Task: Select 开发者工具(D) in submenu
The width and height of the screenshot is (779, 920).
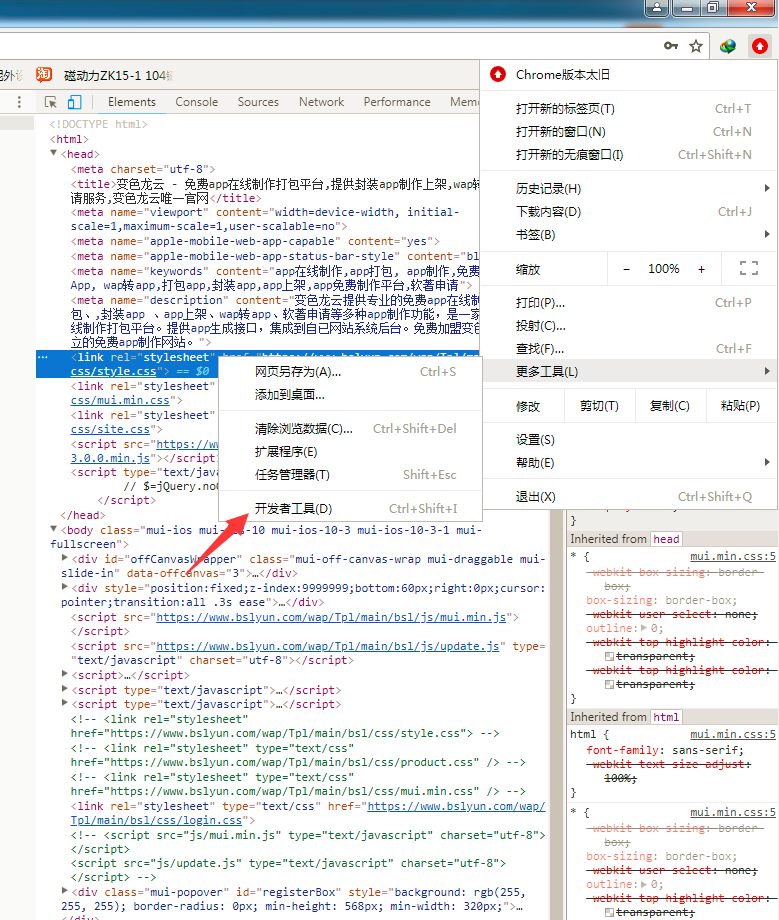Action: coord(350,508)
